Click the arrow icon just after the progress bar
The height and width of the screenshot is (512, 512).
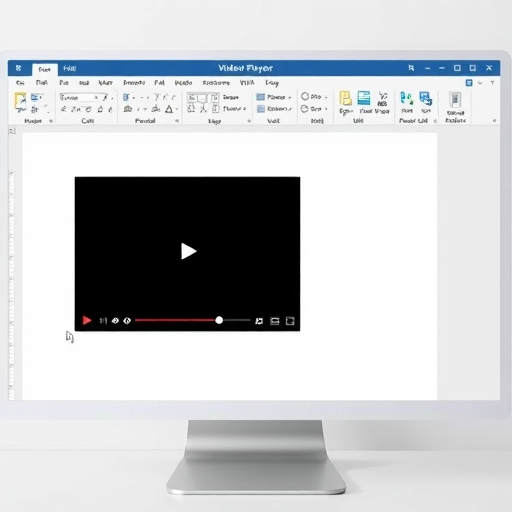coord(259,321)
